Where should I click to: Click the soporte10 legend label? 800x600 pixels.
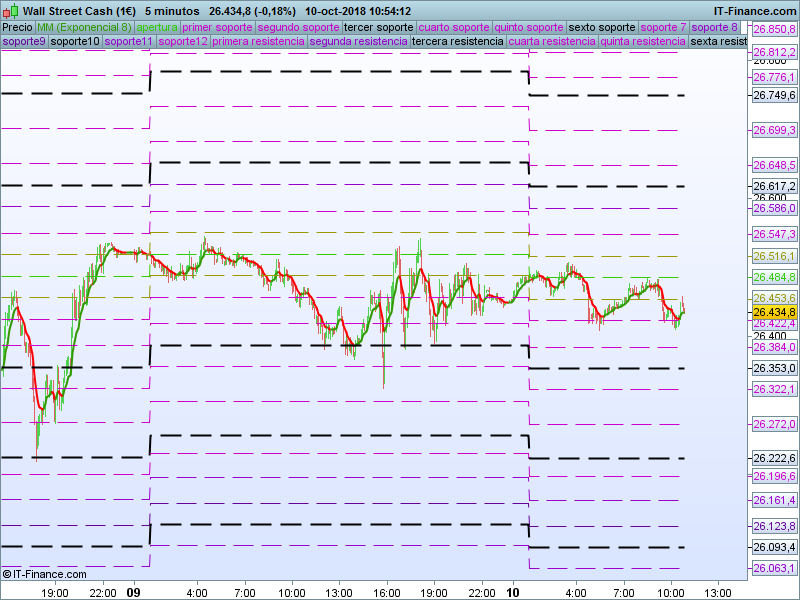pos(75,42)
